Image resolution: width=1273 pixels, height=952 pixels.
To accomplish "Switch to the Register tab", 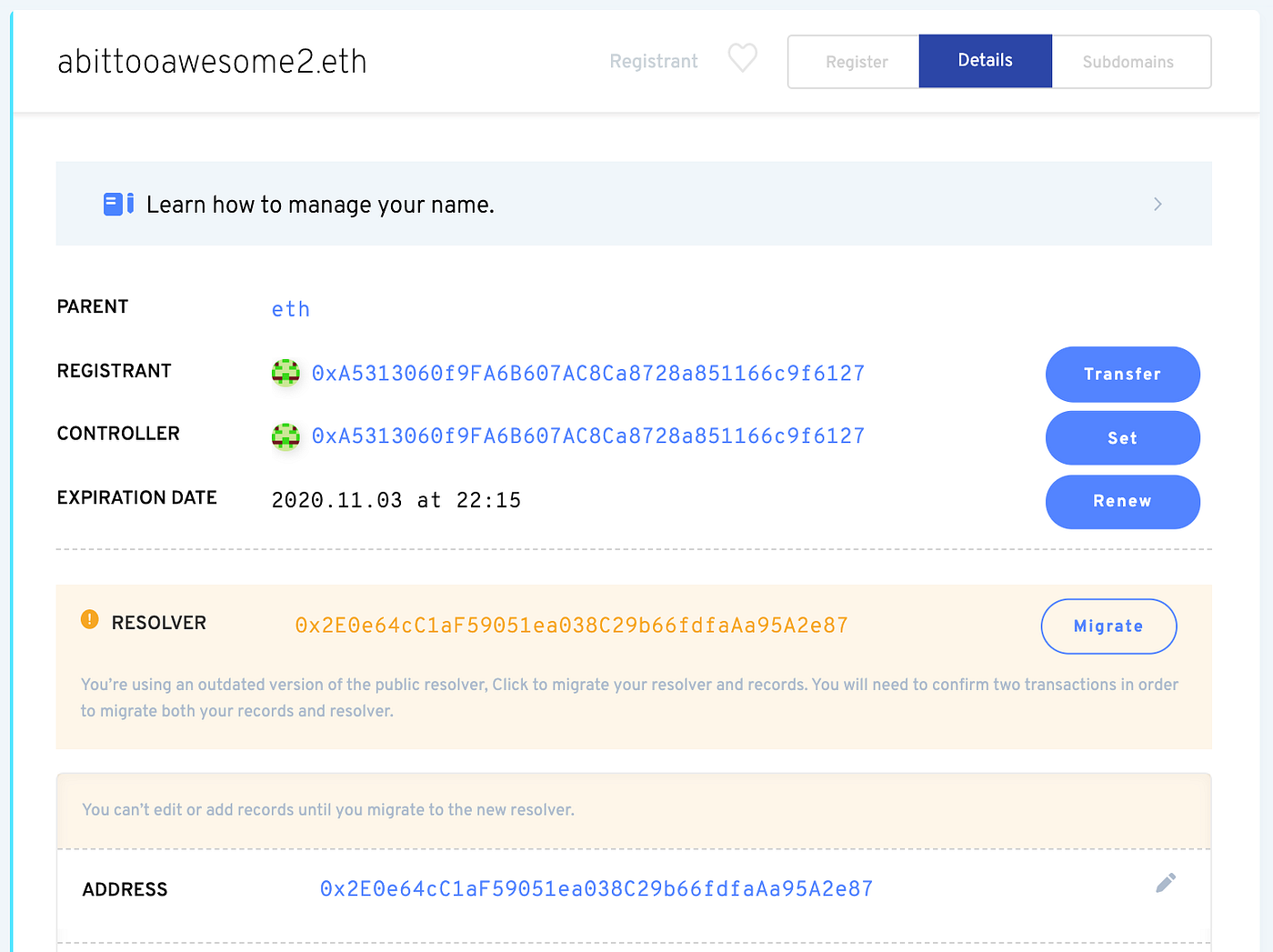I will click(855, 62).
